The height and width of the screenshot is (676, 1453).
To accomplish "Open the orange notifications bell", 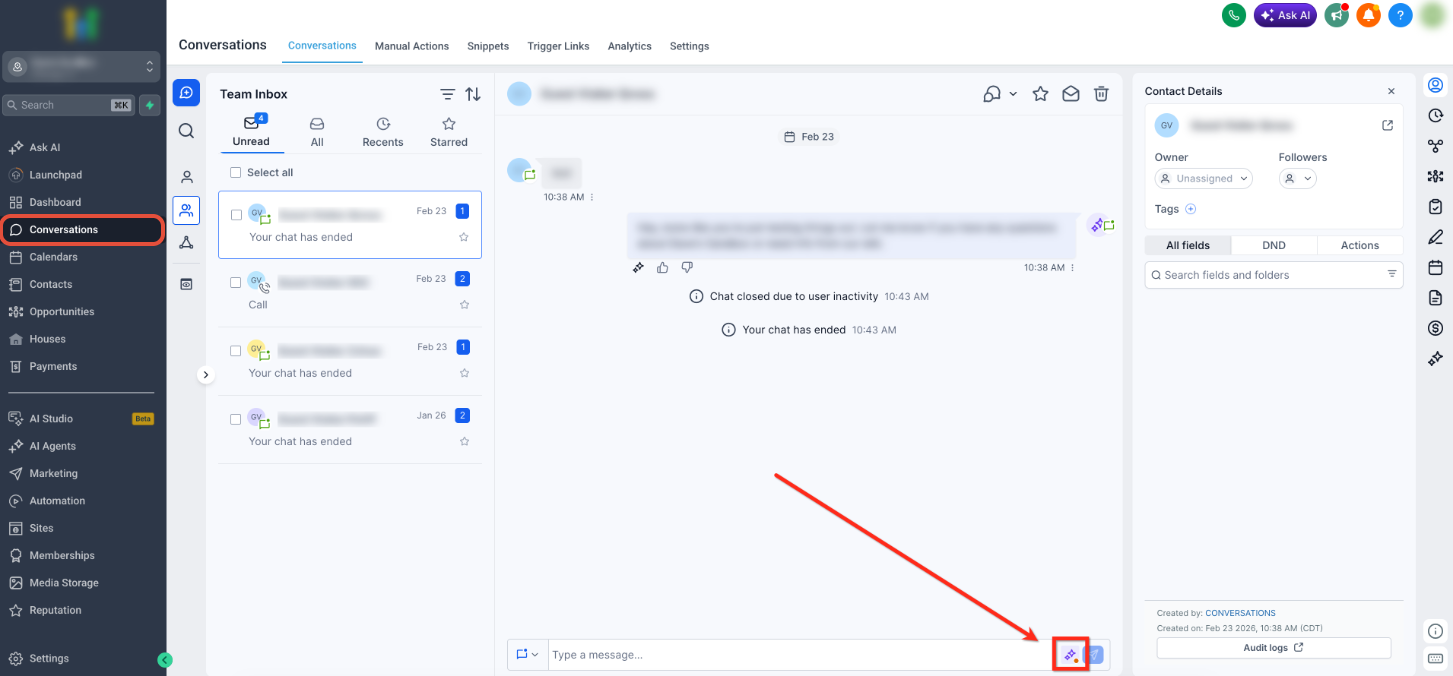I will point(1368,15).
